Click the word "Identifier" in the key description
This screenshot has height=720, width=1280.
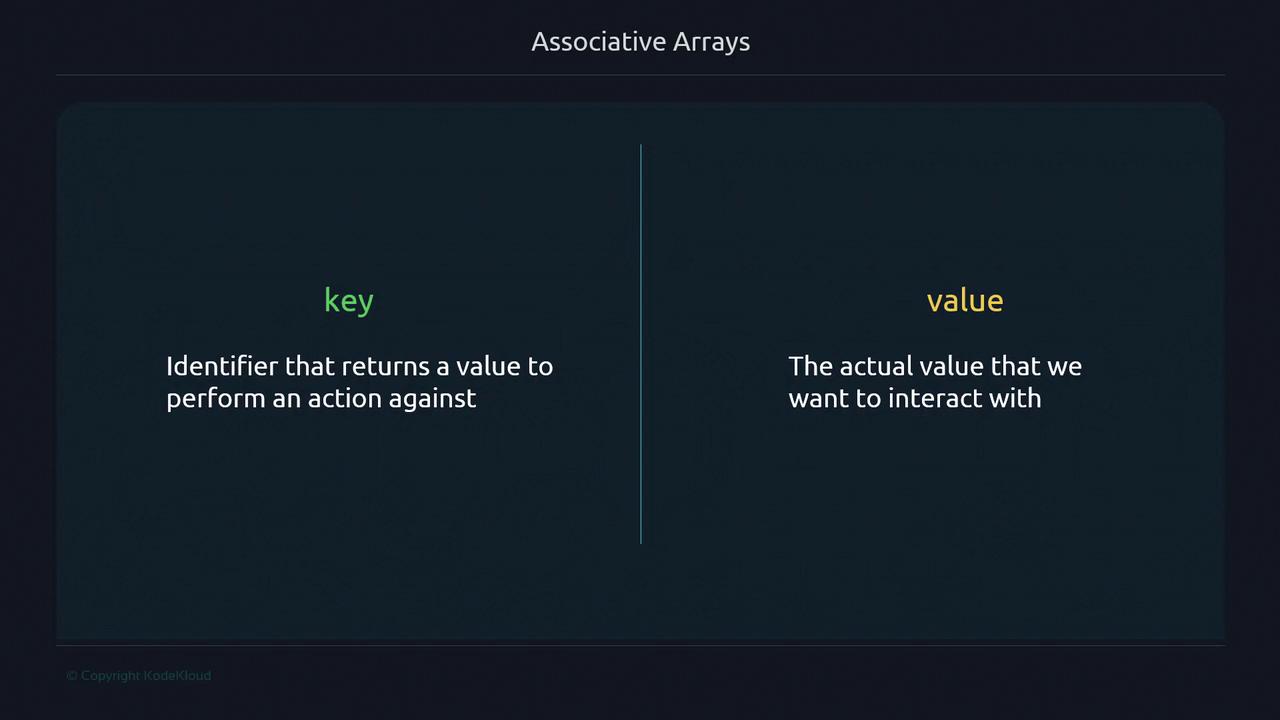point(222,366)
